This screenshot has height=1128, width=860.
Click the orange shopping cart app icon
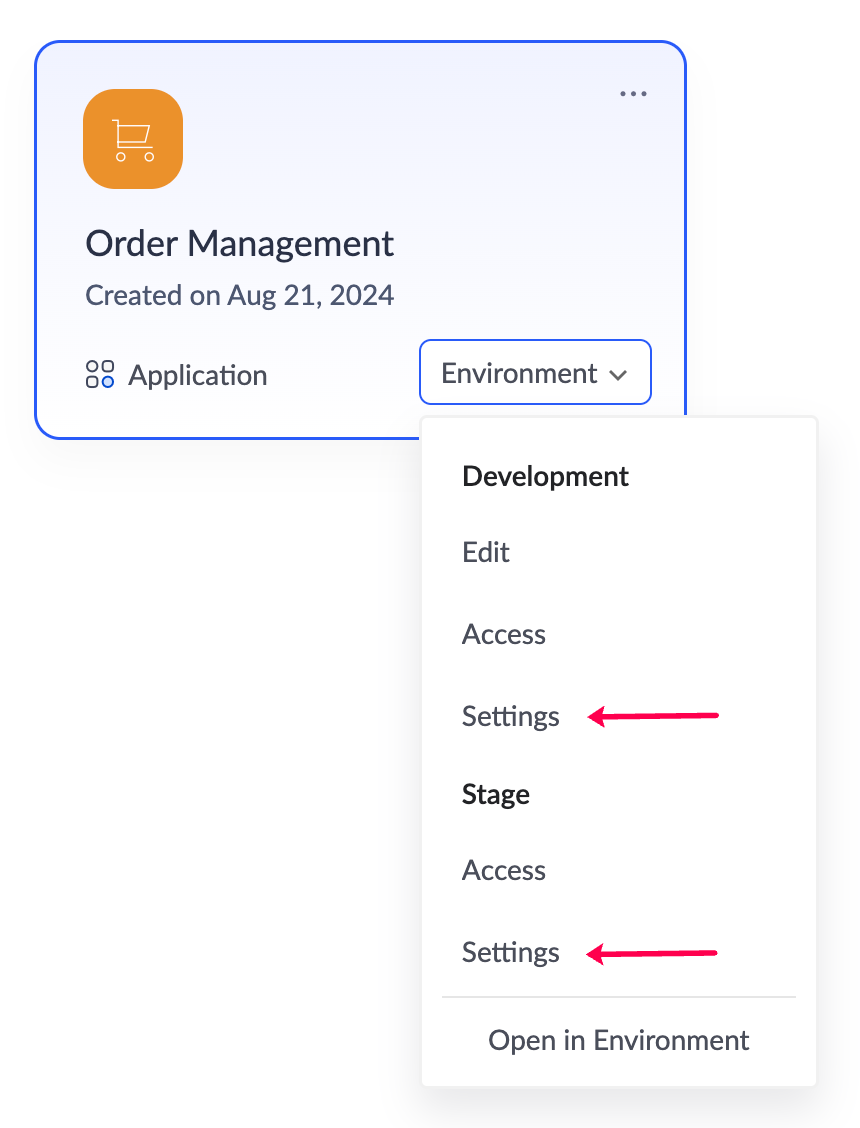tap(133, 139)
